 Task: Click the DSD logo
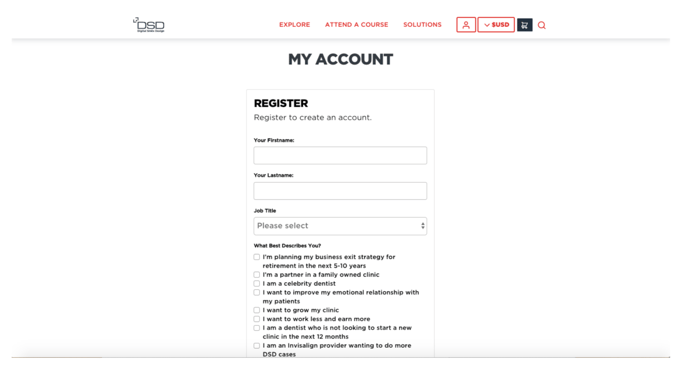pos(149,25)
